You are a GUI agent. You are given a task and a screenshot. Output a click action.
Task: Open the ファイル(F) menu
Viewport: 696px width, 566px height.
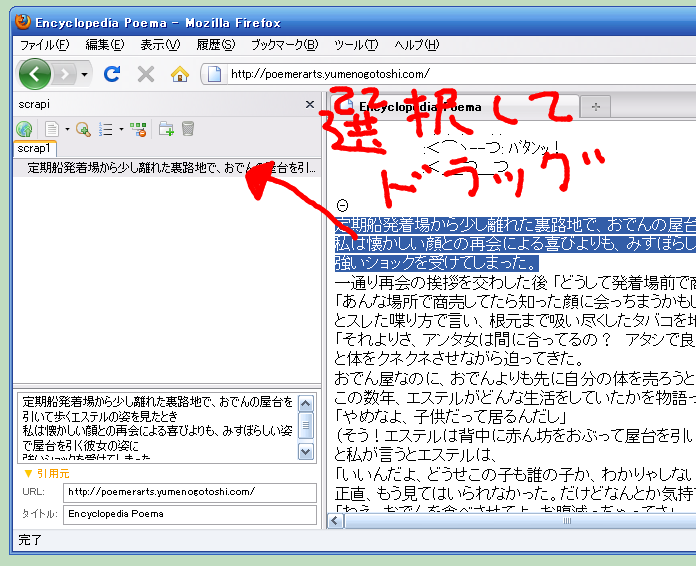pyautogui.click(x=45, y=45)
